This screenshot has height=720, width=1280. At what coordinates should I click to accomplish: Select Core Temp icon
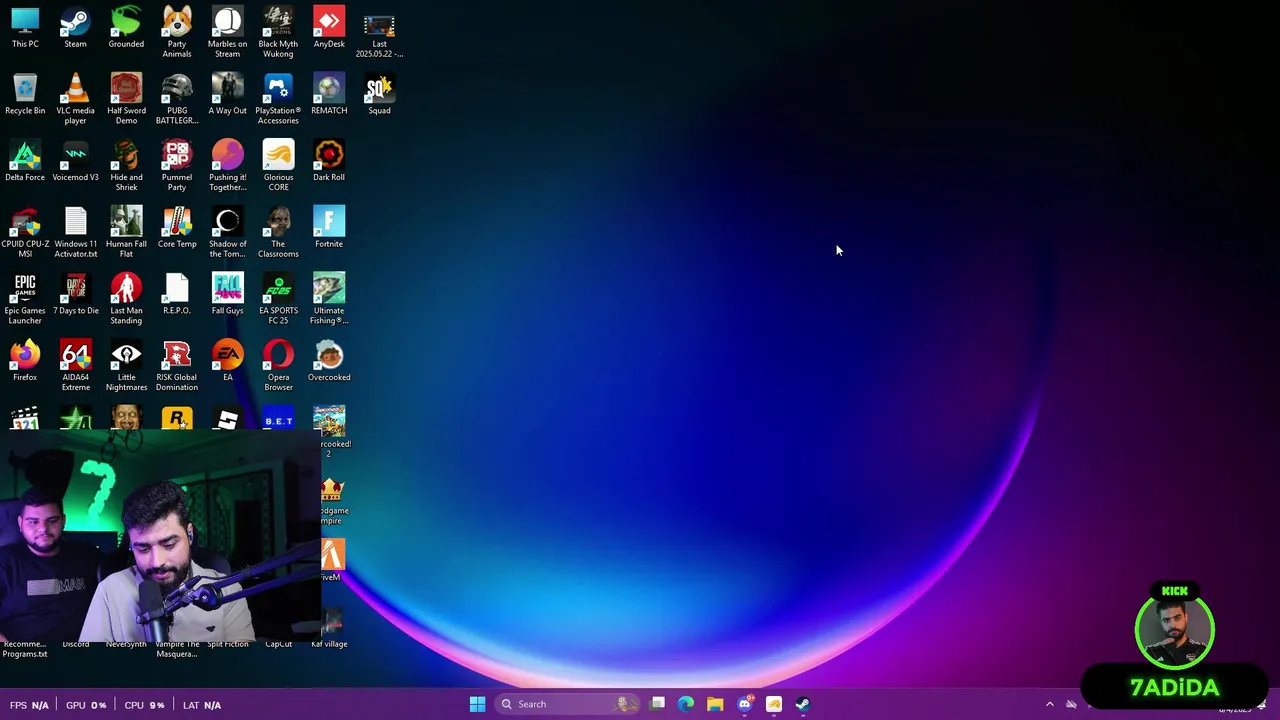coord(177,228)
